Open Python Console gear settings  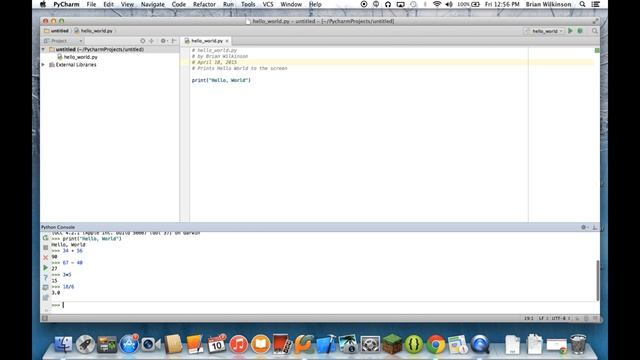click(584, 227)
